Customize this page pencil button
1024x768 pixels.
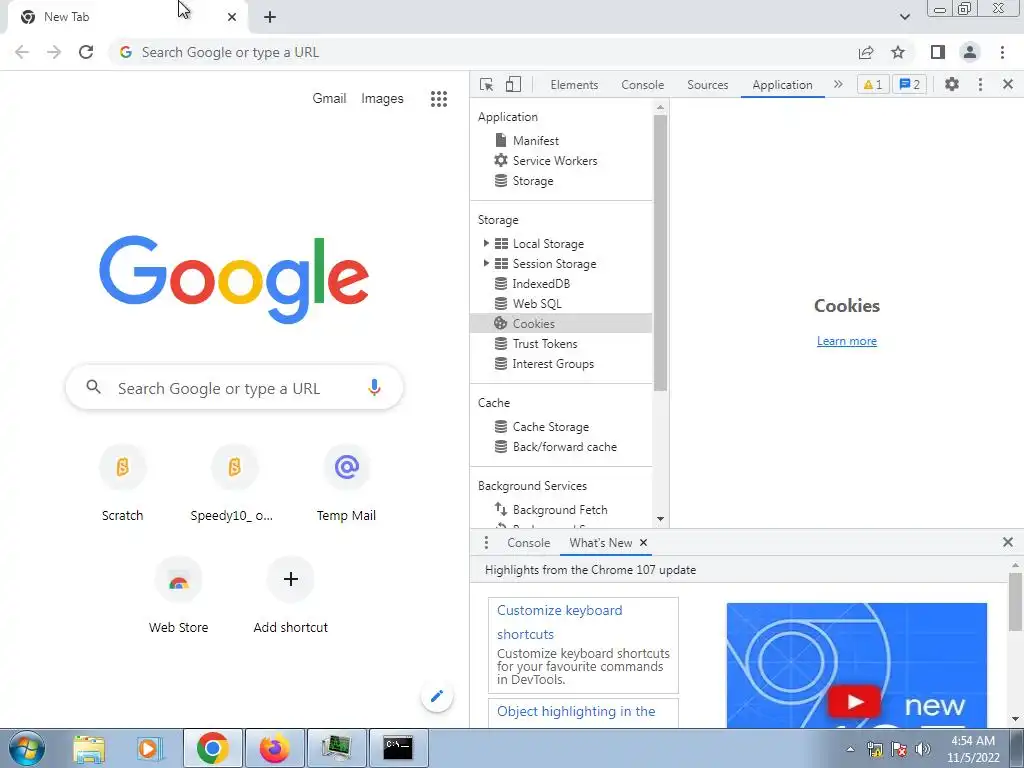point(437,696)
